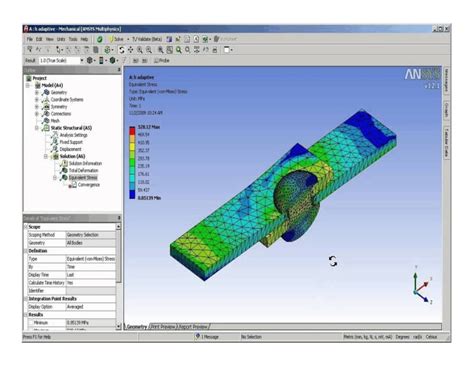Open the Tools menu
This screenshot has height=365, width=474.
73,39
